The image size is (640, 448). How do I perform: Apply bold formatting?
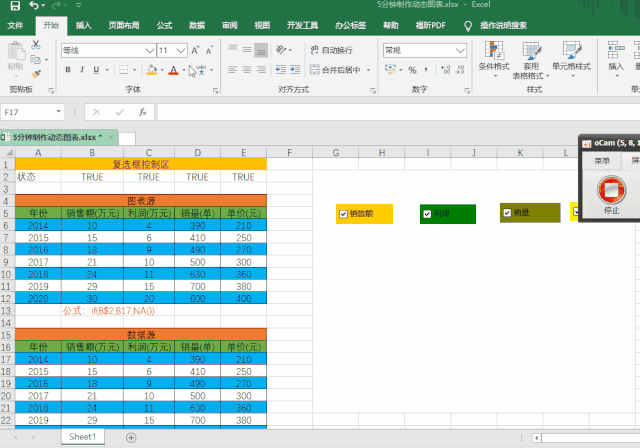(x=68, y=70)
